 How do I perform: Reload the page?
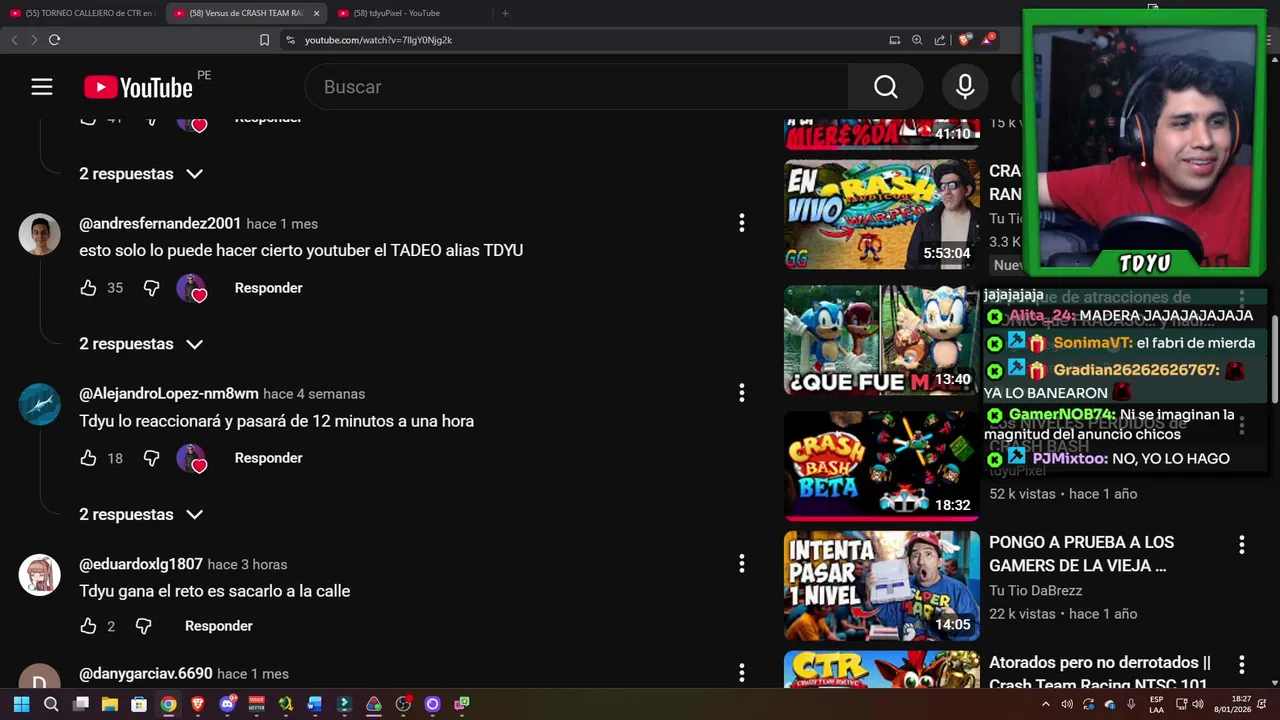(x=54, y=40)
